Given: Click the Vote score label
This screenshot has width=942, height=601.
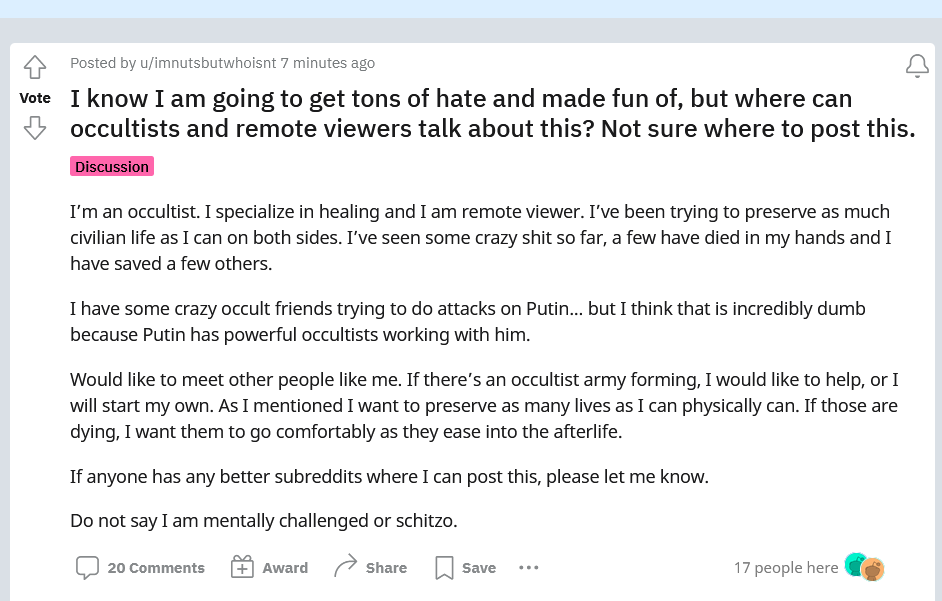Looking at the screenshot, I should (35, 98).
